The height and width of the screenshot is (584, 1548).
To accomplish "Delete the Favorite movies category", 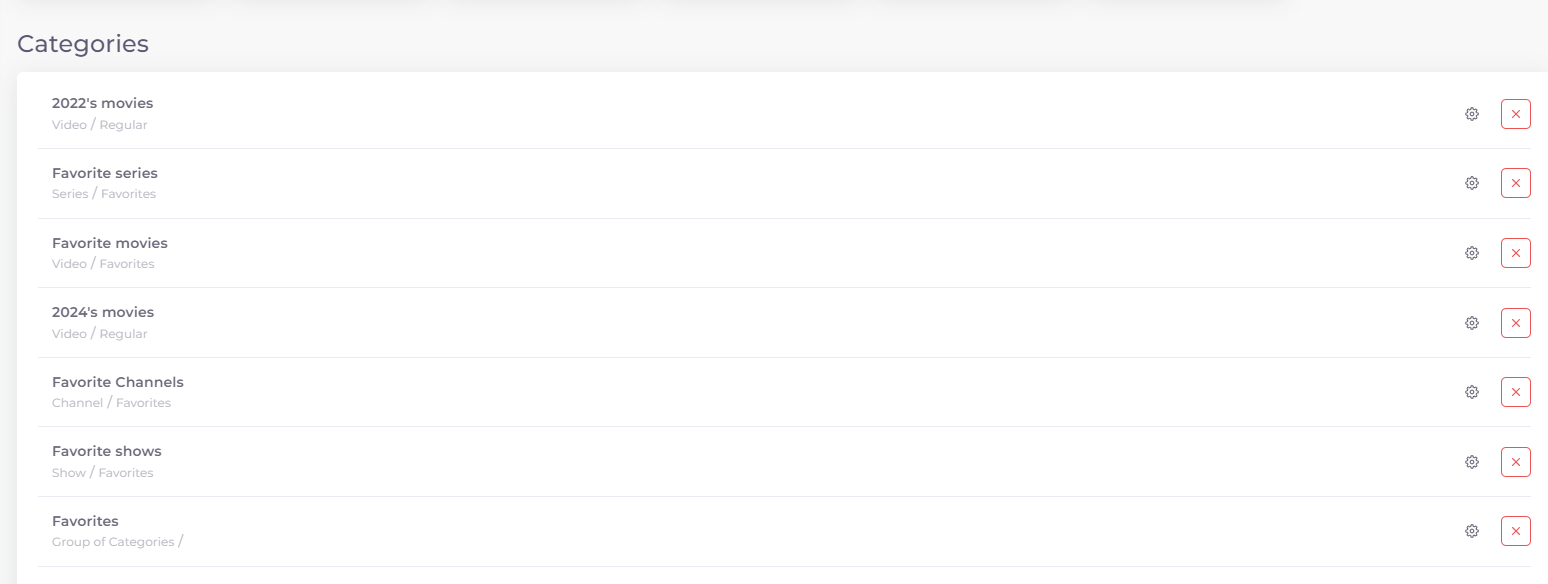I will (1516, 253).
